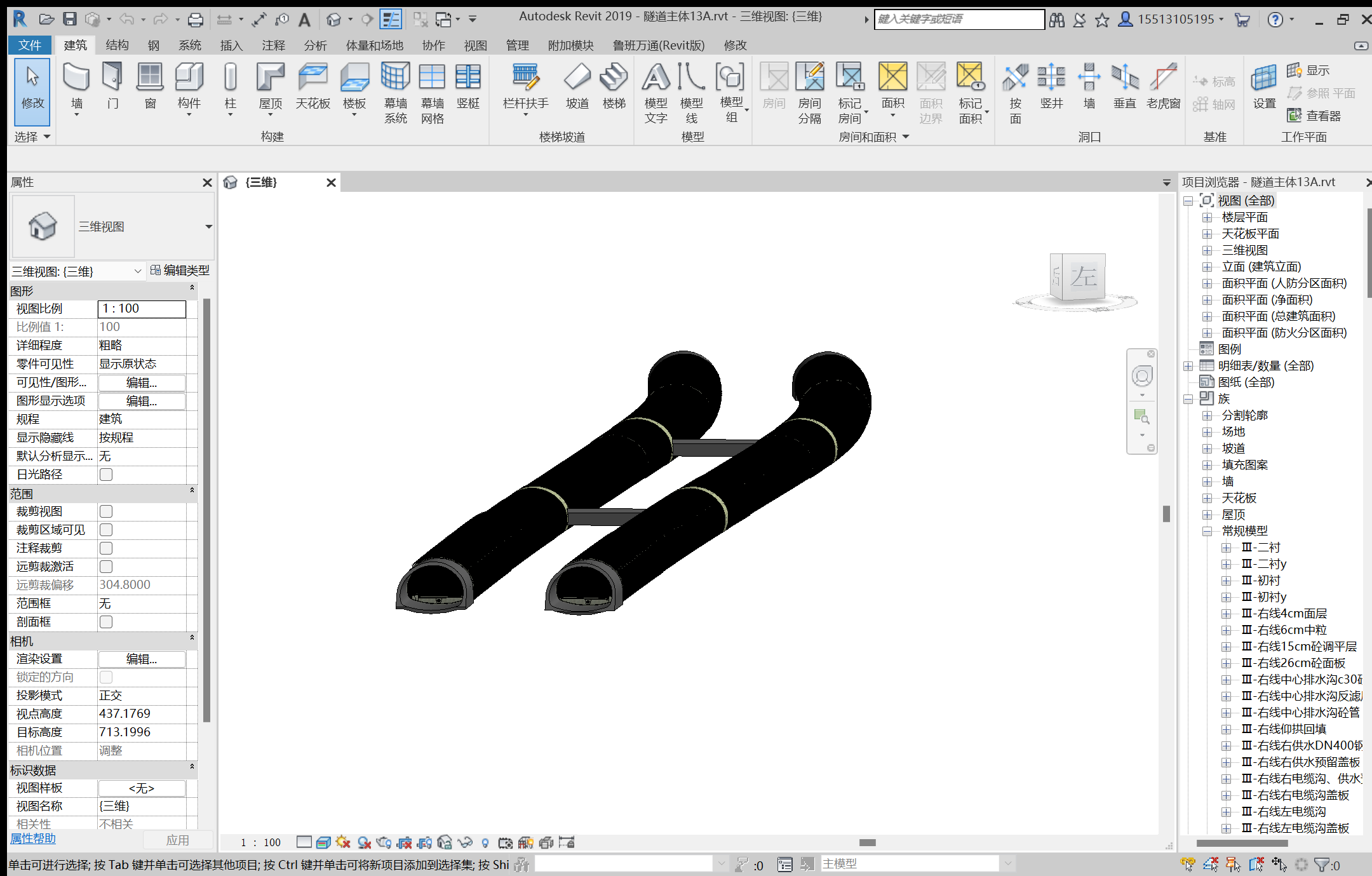Click the view area horizontal scrollbar thumb
This screenshot has height=876, width=1372.
point(867,843)
